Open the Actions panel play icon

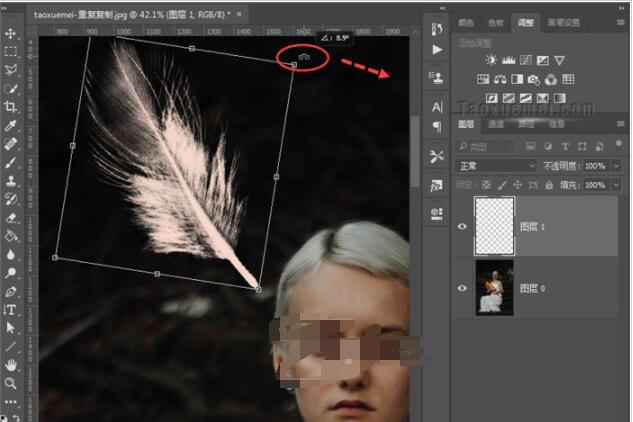(437, 50)
